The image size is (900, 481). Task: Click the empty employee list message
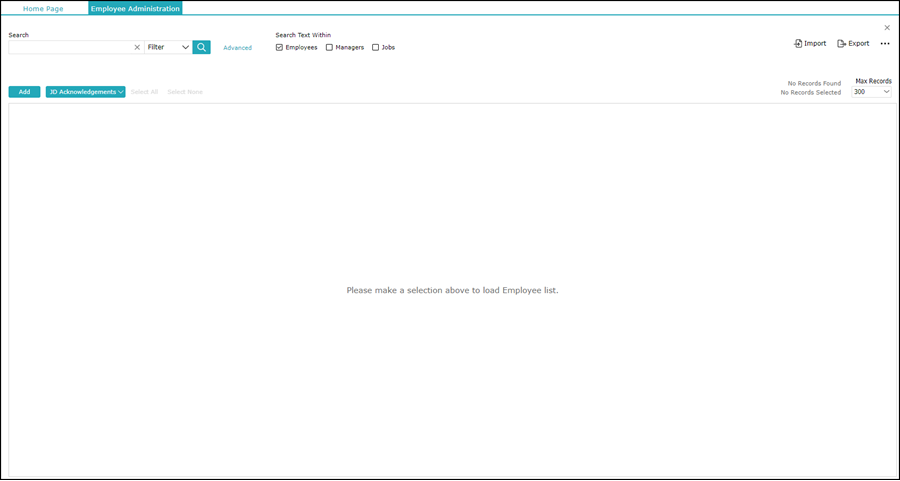pyautogui.click(x=452, y=290)
